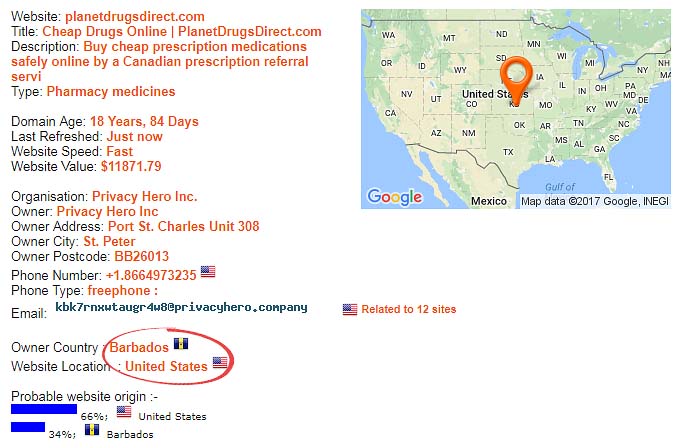Click the Pharmacy medicines type label

click(x=111, y=92)
